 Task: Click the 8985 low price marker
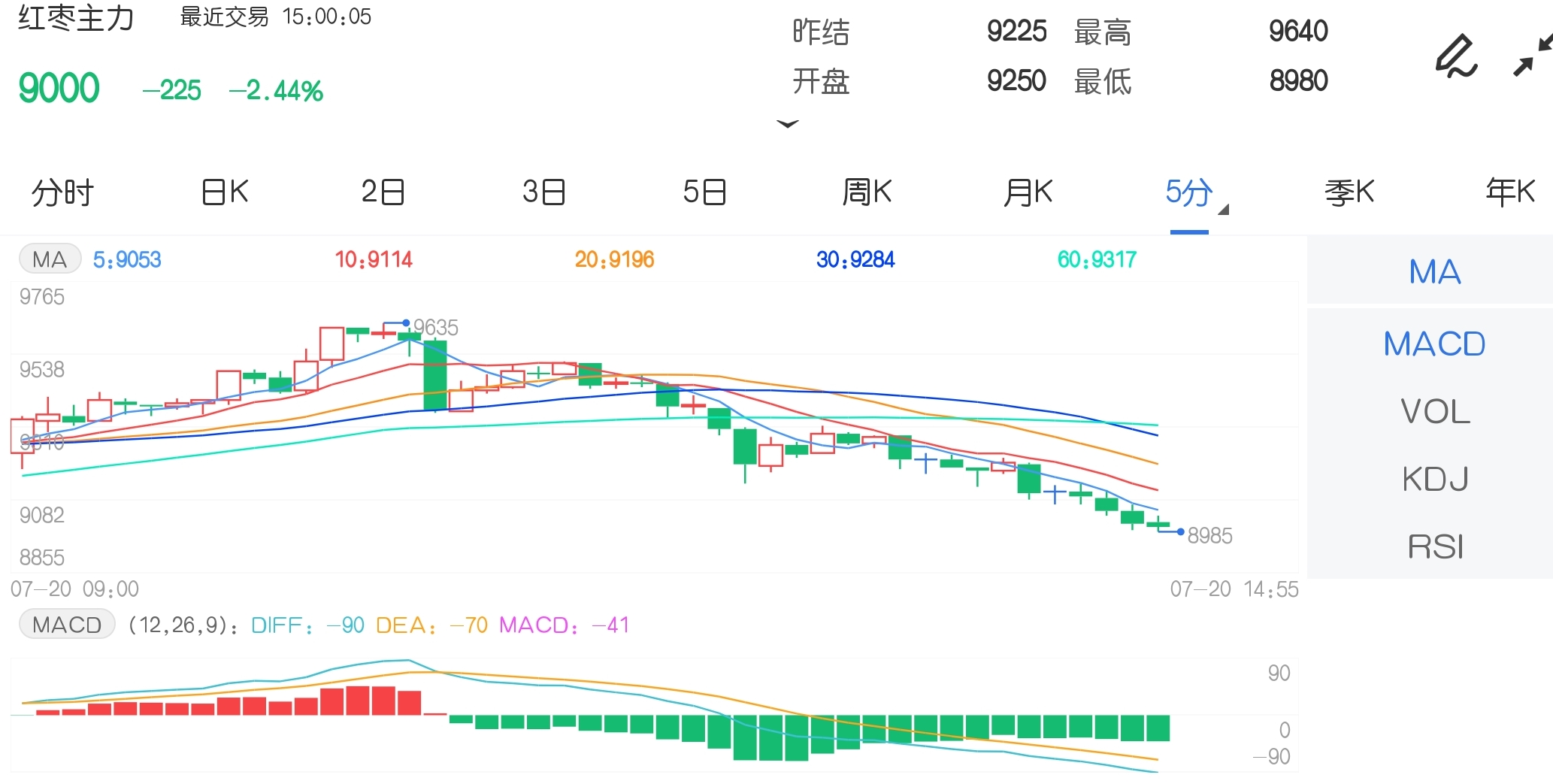click(x=1209, y=536)
